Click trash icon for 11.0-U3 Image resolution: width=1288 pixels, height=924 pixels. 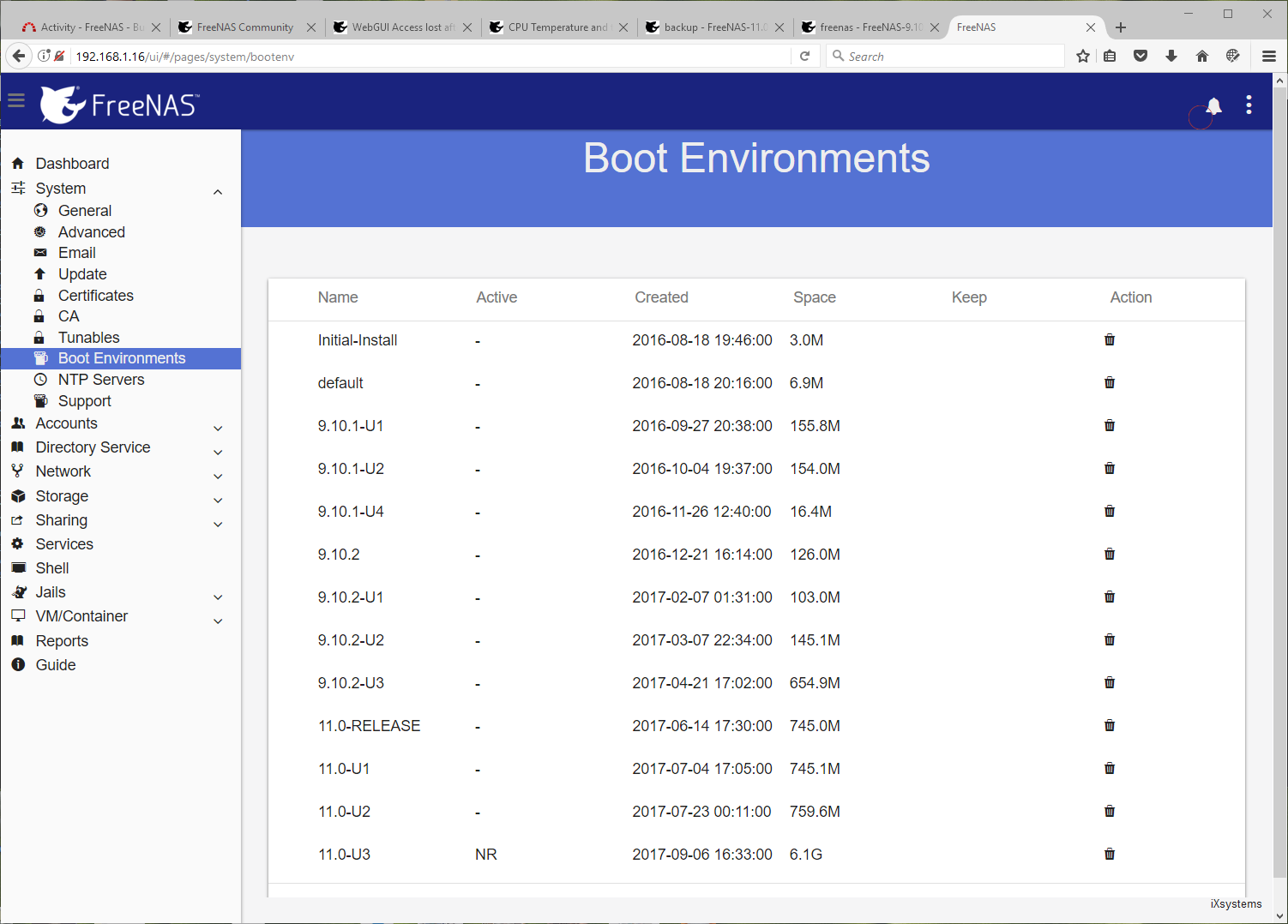1110,855
